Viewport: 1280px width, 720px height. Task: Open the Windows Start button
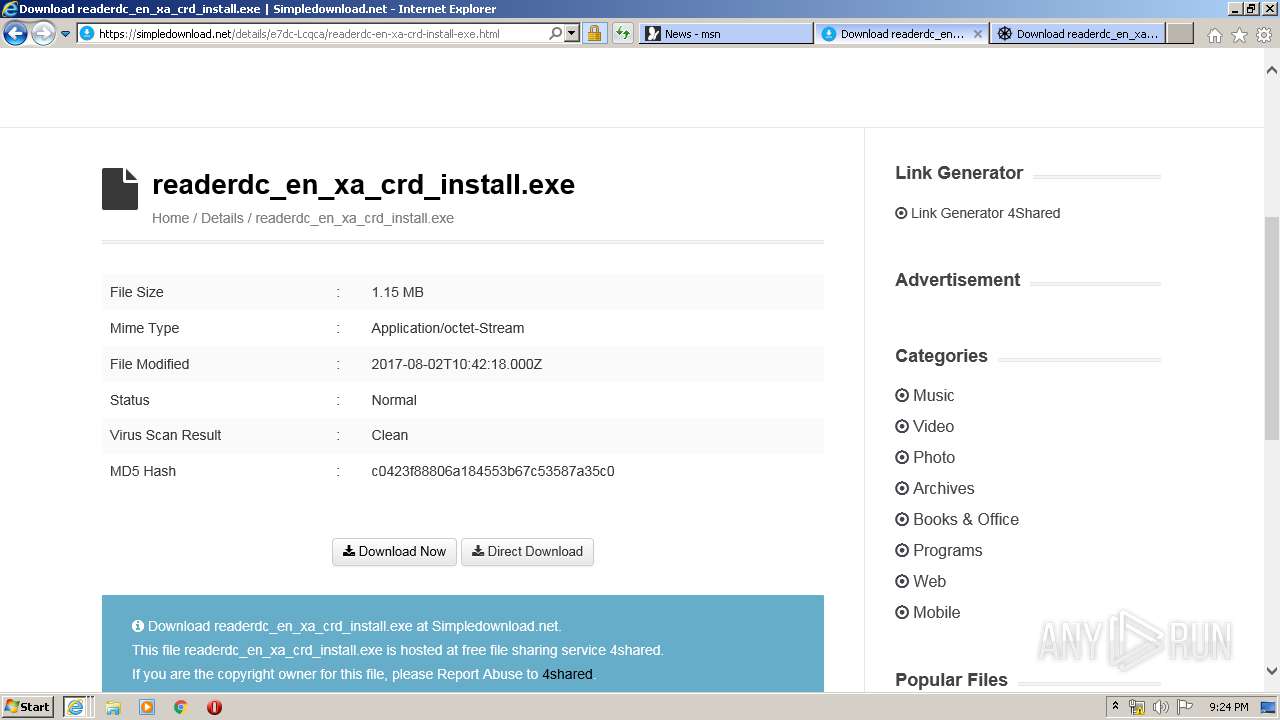point(28,707)
